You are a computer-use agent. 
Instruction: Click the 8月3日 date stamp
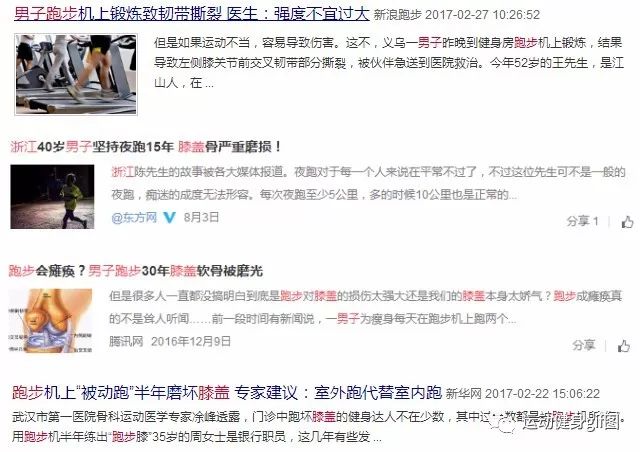201,217
